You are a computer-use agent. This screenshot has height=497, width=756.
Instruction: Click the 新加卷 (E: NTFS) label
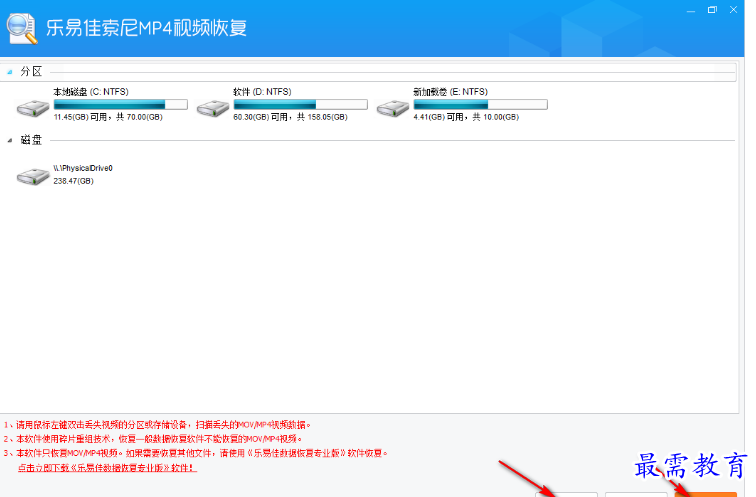coord(450,92)
